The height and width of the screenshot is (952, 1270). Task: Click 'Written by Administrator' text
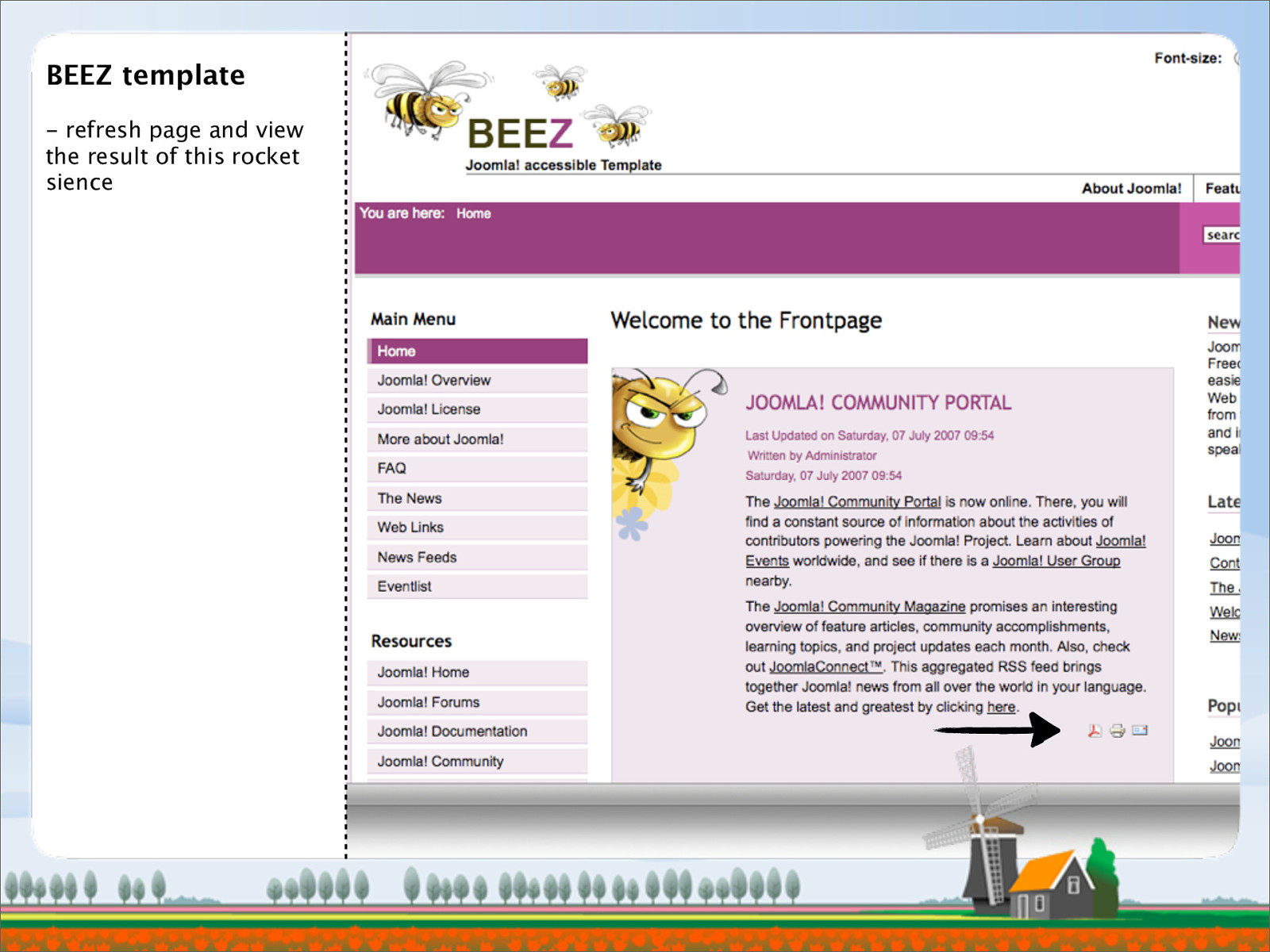[812, 455]
